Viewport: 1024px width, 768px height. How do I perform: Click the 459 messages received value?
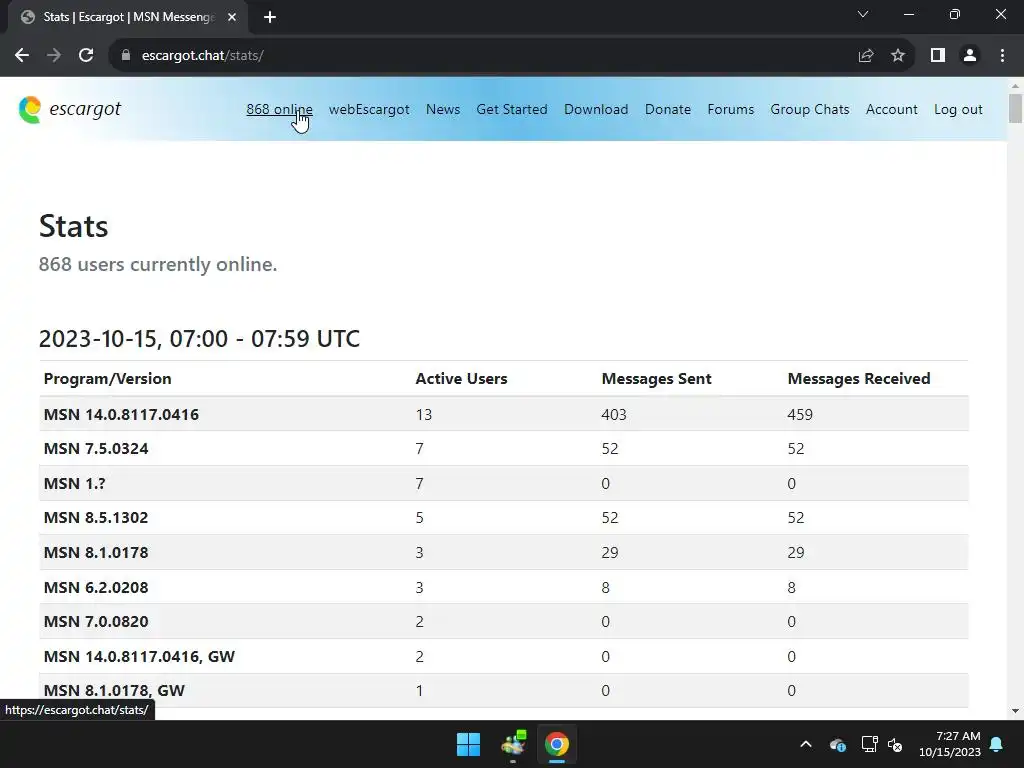(x=800, y=414)
